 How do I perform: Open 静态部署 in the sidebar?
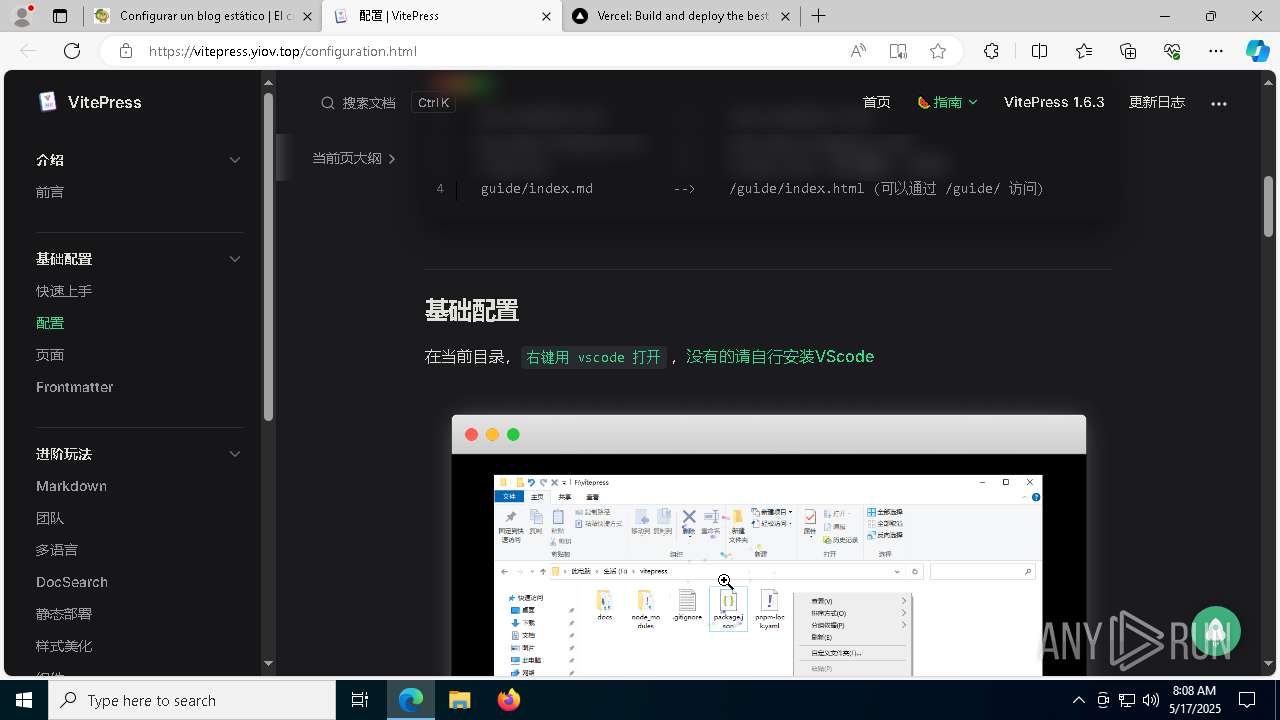point(64,614)
